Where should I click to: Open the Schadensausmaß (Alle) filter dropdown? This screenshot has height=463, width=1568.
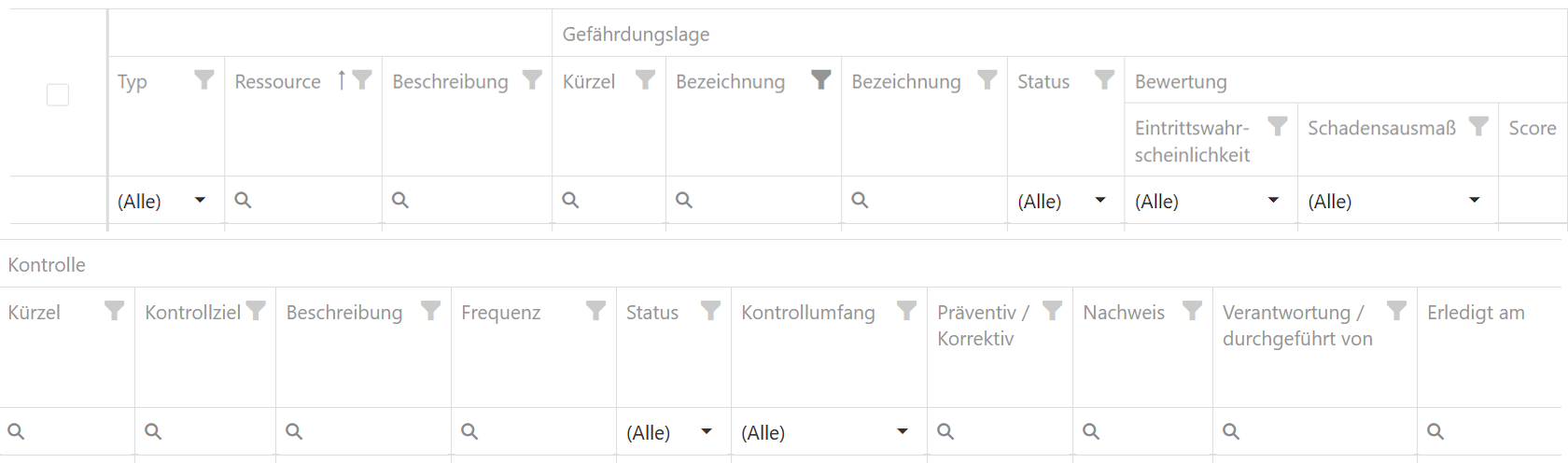[x=1475, y=201]
